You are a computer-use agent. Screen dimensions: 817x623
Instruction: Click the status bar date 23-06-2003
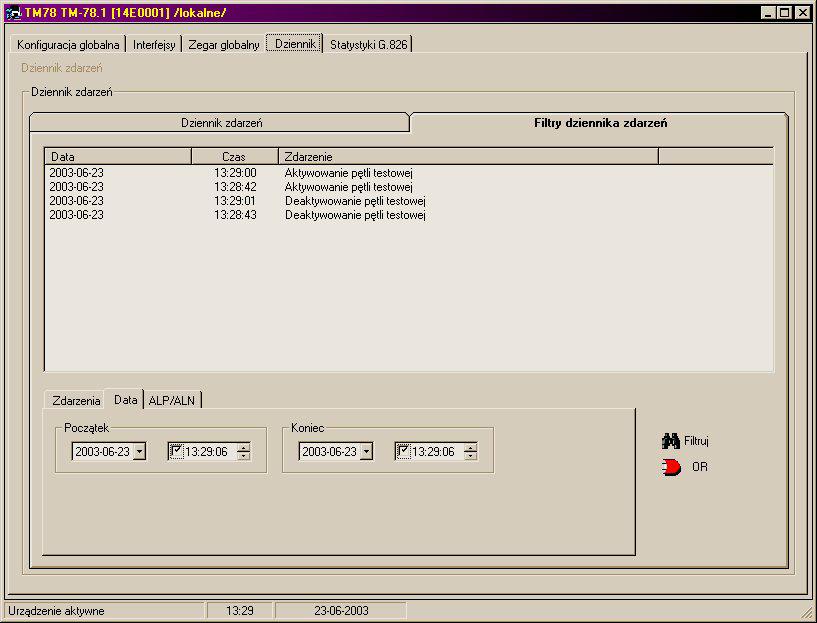point(341,610)
